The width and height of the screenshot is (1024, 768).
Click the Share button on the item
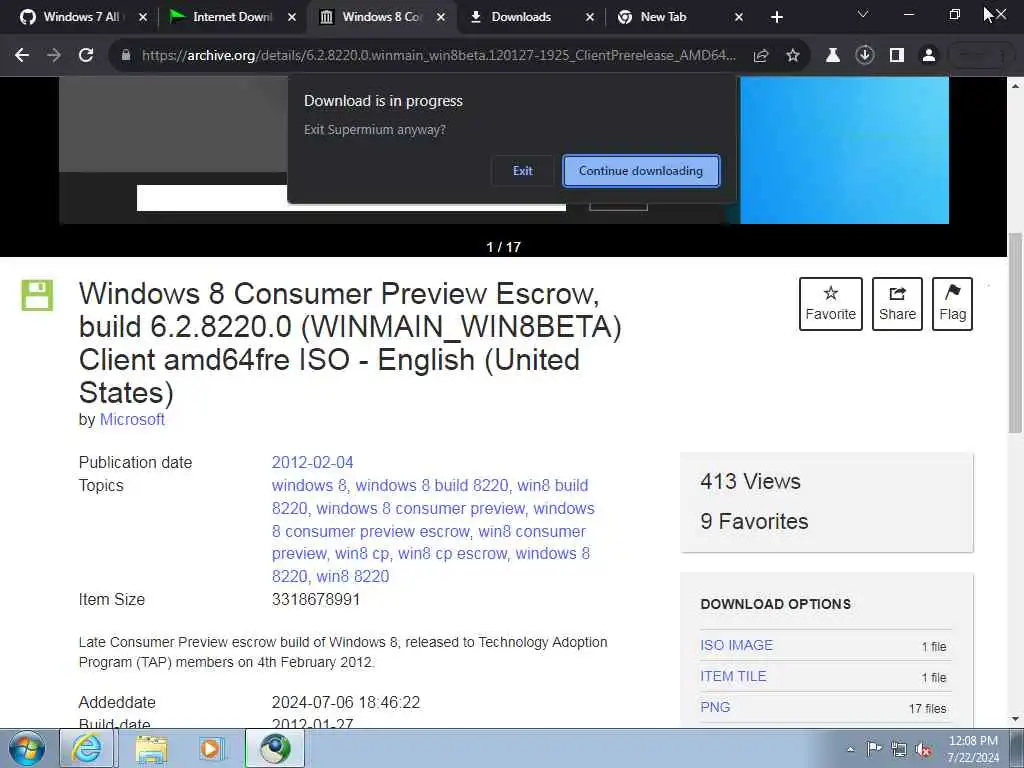tap(897, 304)
